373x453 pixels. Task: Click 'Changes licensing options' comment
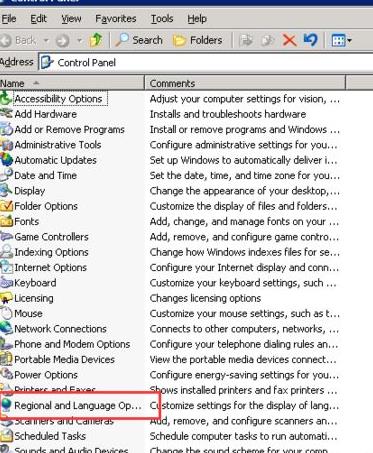click(205, 298)
